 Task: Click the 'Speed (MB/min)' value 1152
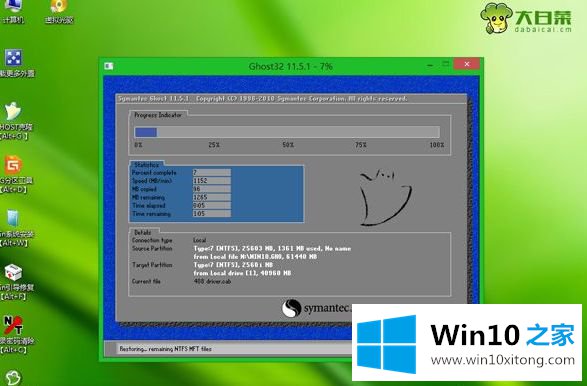pyautogui.click(x=212, y=181)
